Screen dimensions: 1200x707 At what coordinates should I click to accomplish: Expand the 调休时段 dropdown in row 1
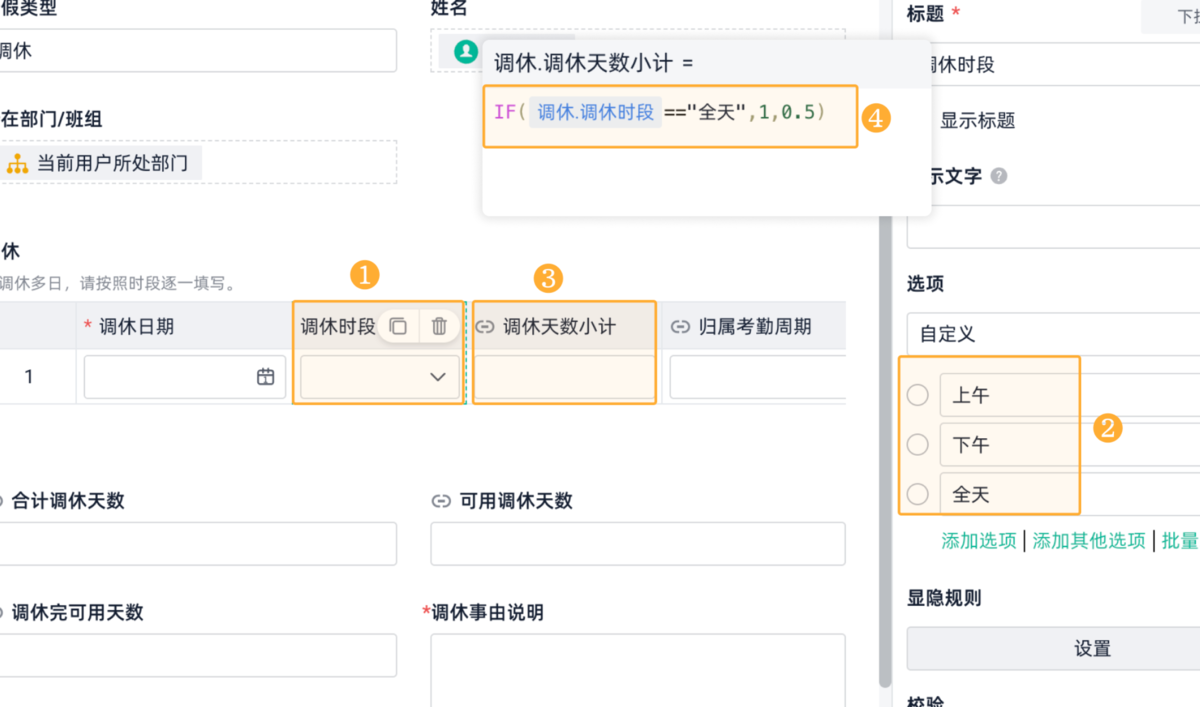click(x=437, y=377)
